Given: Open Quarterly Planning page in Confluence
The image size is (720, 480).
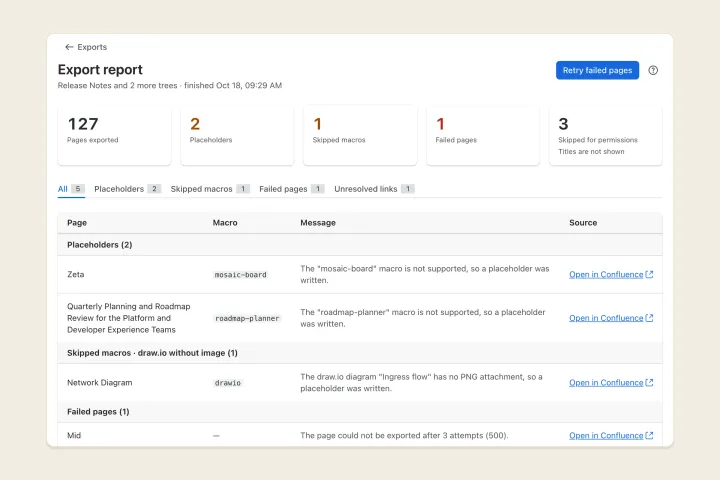Looking at the screenshot, I should (x=606, y=318).
